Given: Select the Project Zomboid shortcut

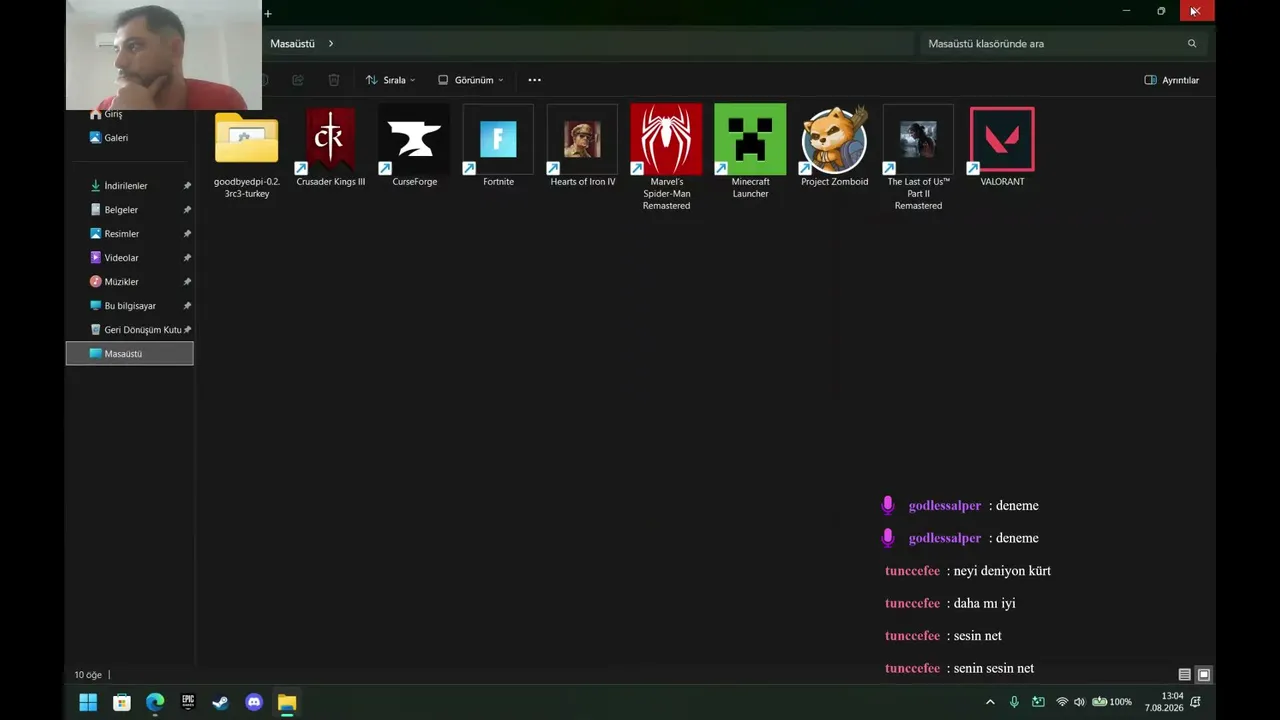Looking at the screenshot, I should point(834,146).
